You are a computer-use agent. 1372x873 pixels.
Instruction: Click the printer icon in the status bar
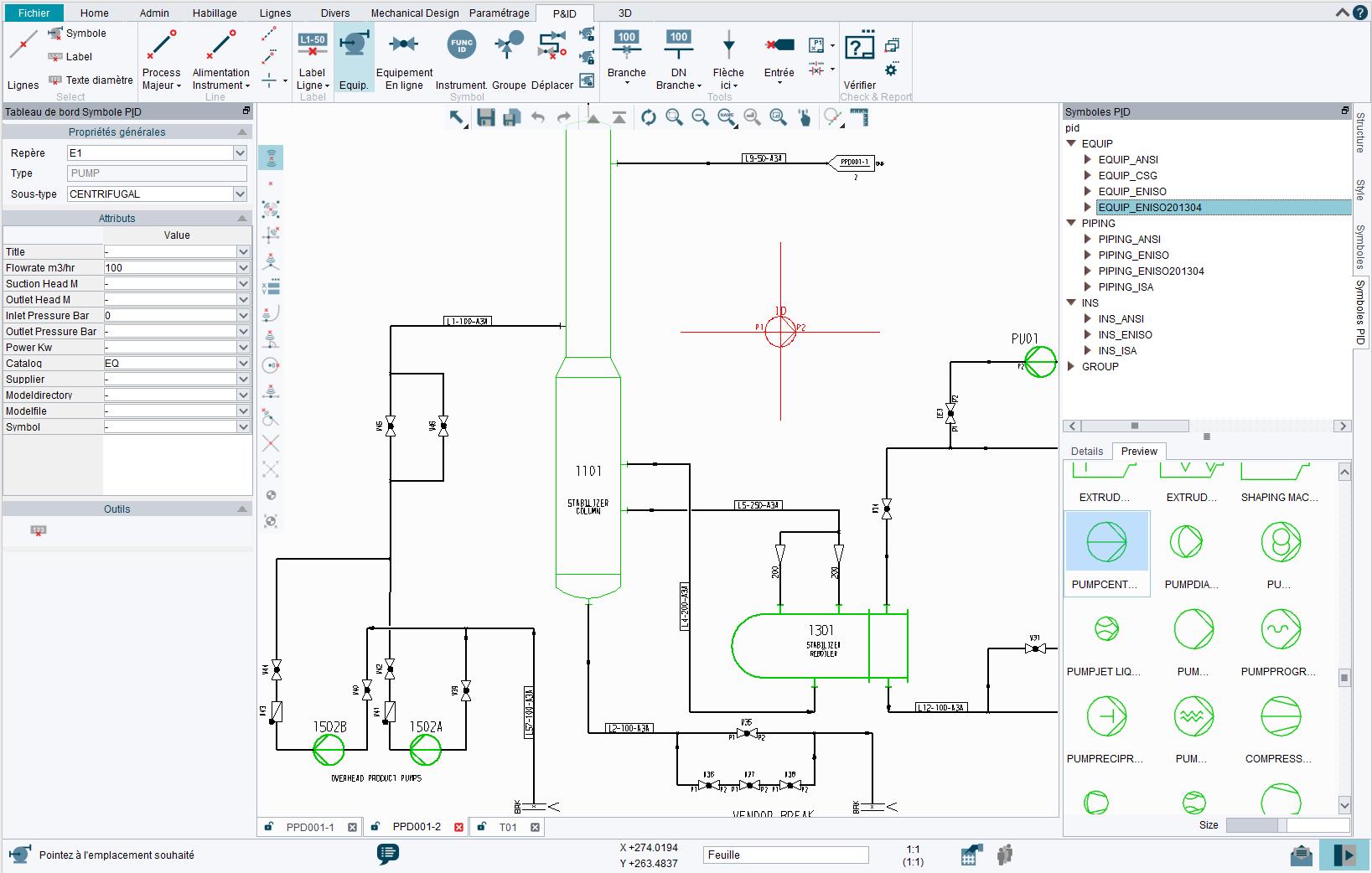[x=1301, y=855]
